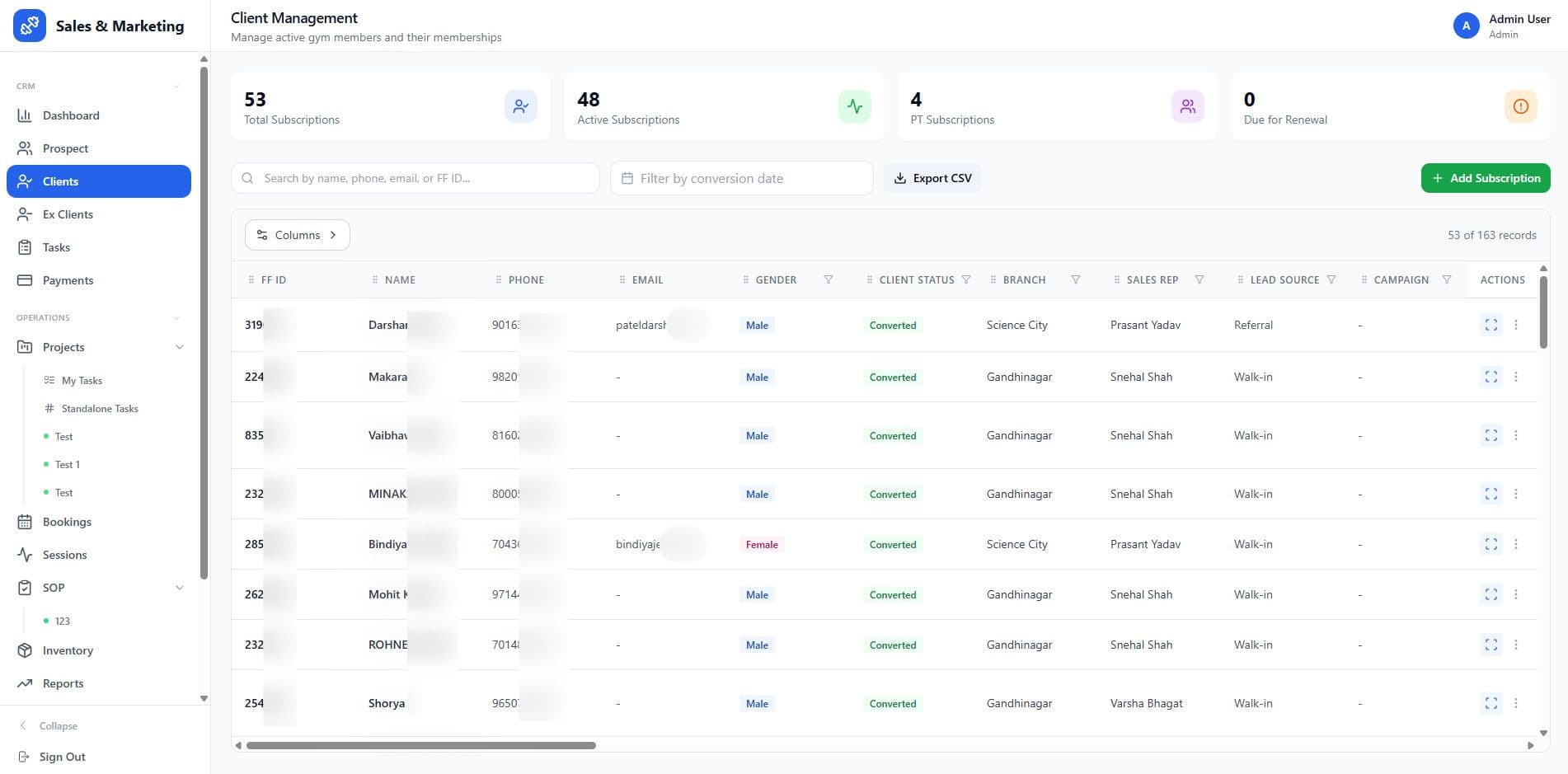Click the search by name input field
Image resolution: width=1568 pixels, height=774 pixels.
pyautogui.click(x=425, y=178)
